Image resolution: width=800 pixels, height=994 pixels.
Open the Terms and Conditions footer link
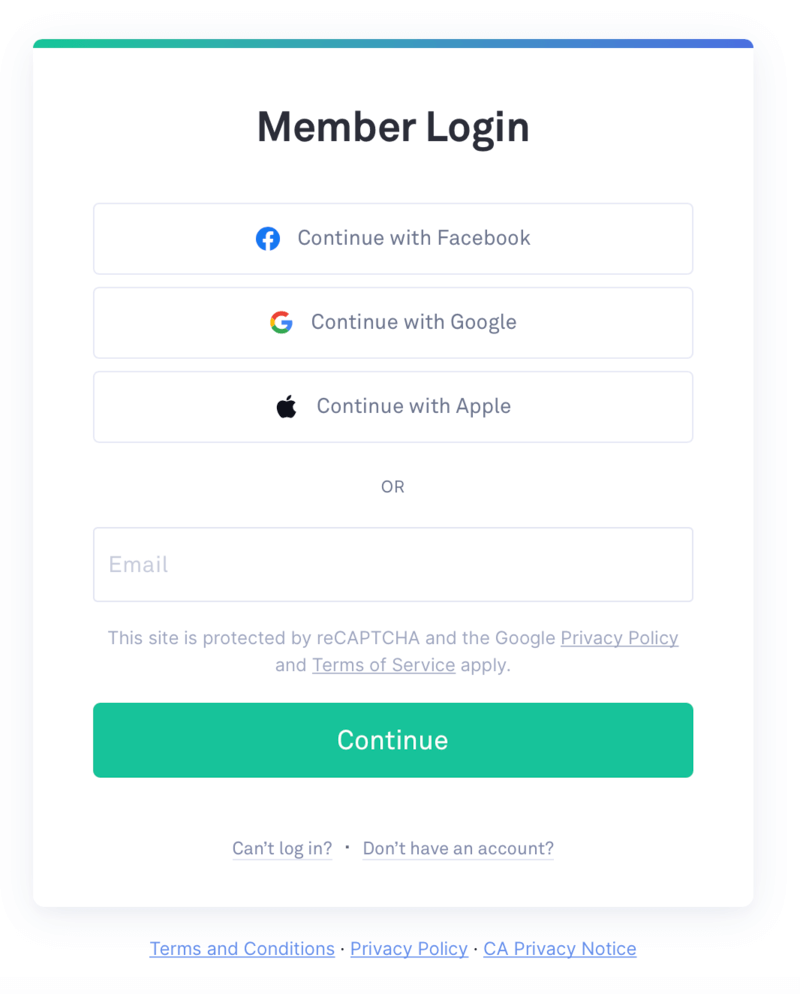click(x=242, y=949)
